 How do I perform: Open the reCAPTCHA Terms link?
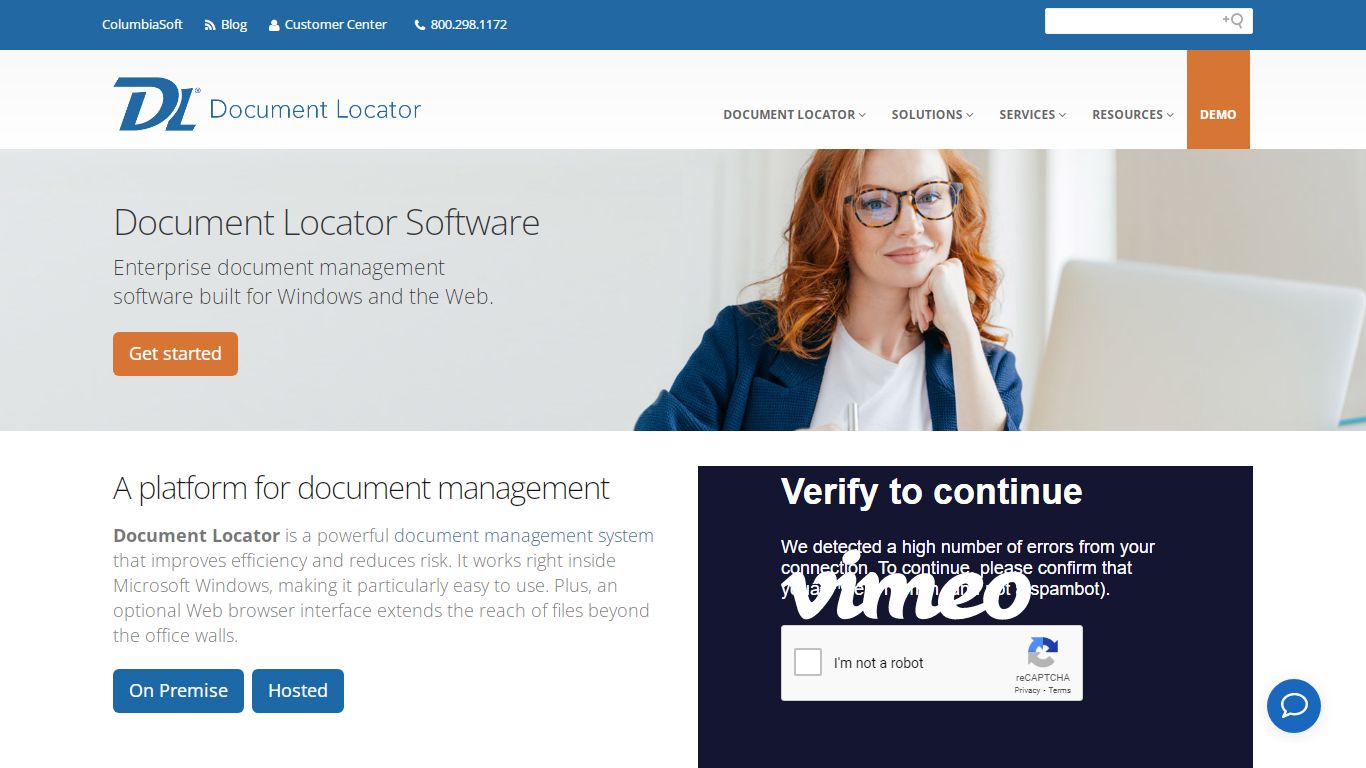click(x=1060, y=690)
